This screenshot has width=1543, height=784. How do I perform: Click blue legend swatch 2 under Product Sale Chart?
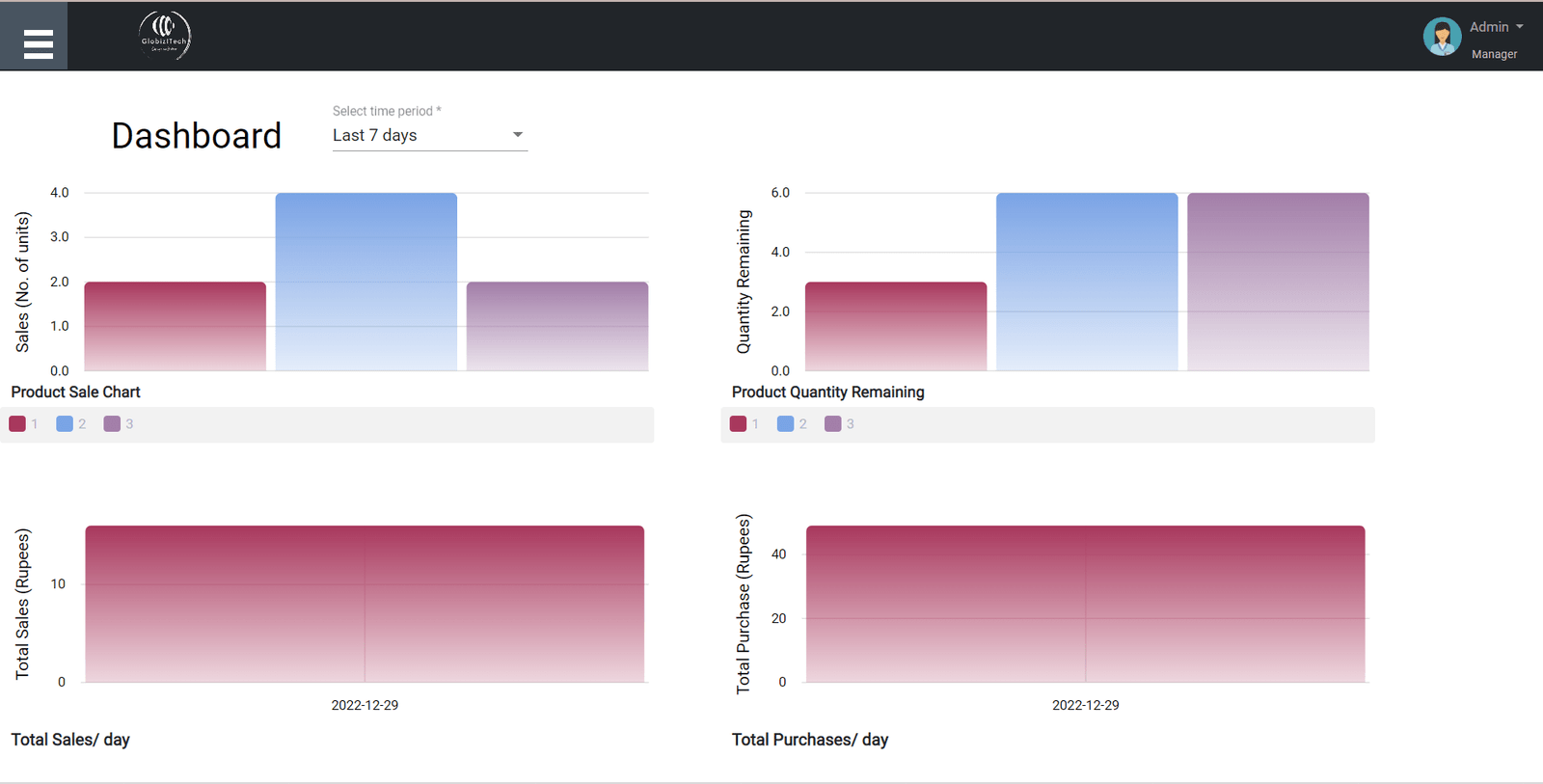[x=65, y=423]
